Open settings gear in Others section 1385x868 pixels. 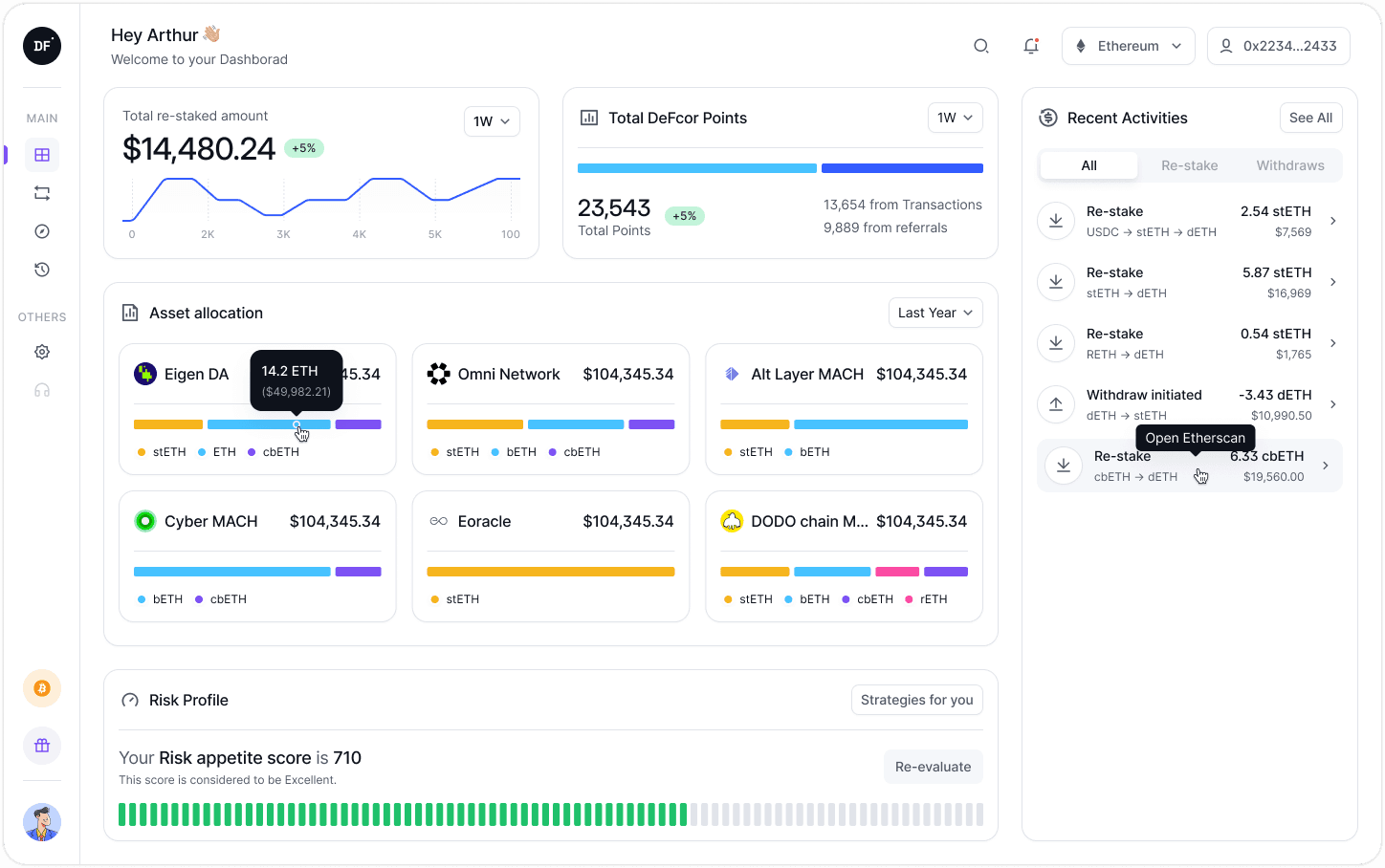click(42, 352)
